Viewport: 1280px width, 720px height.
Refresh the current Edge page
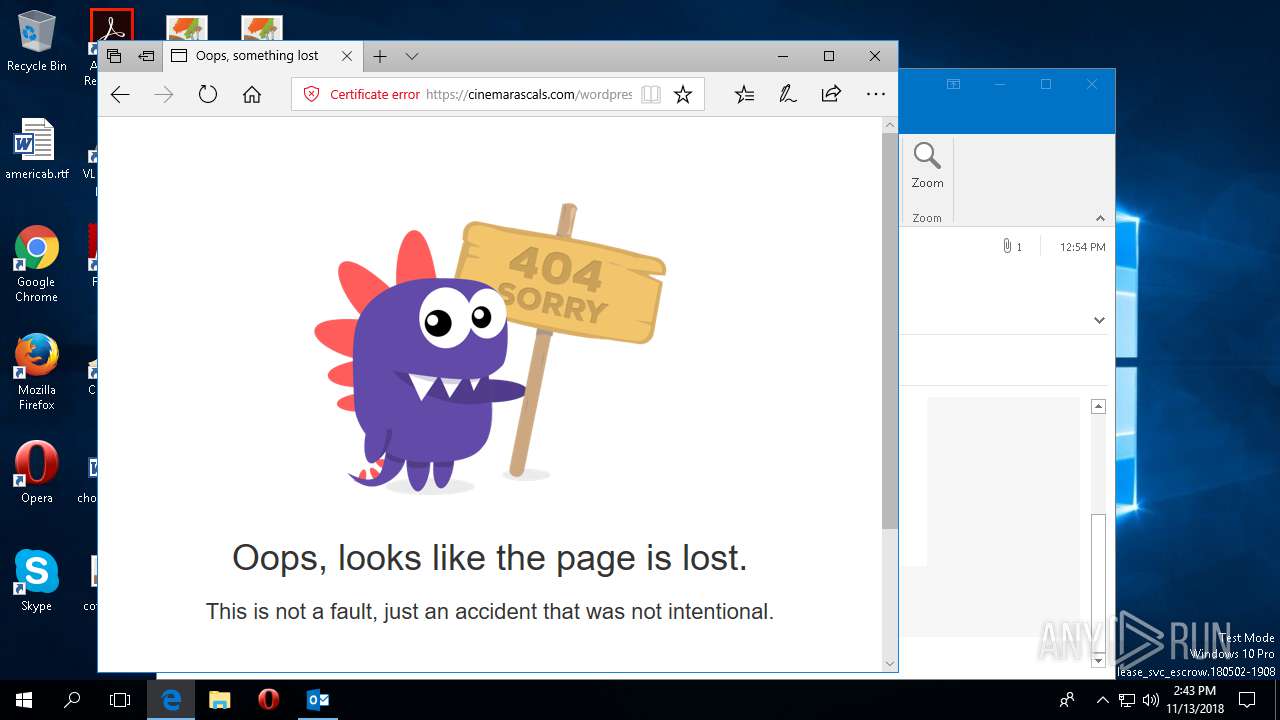(208, 94)
